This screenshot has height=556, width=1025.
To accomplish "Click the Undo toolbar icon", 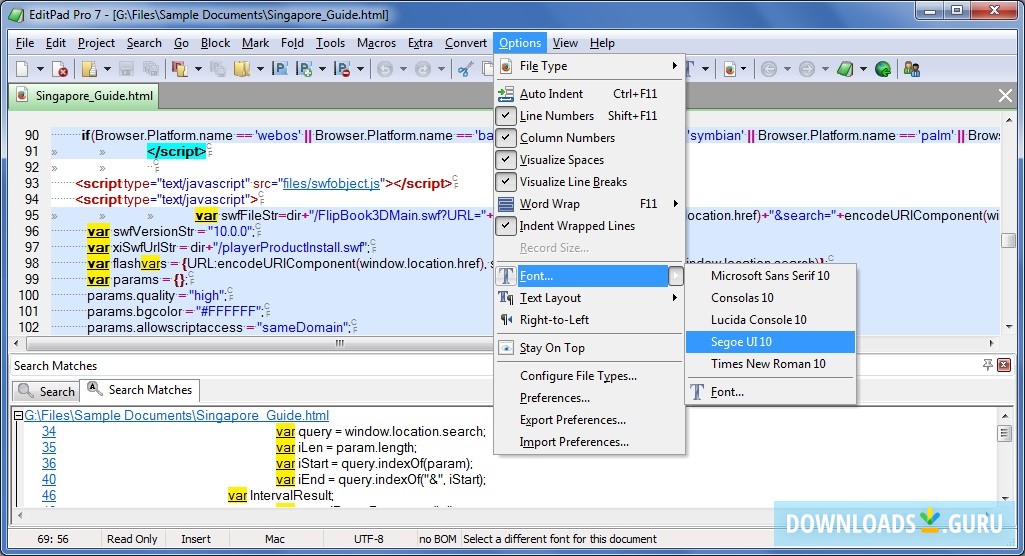I will [x=385, y=69].
